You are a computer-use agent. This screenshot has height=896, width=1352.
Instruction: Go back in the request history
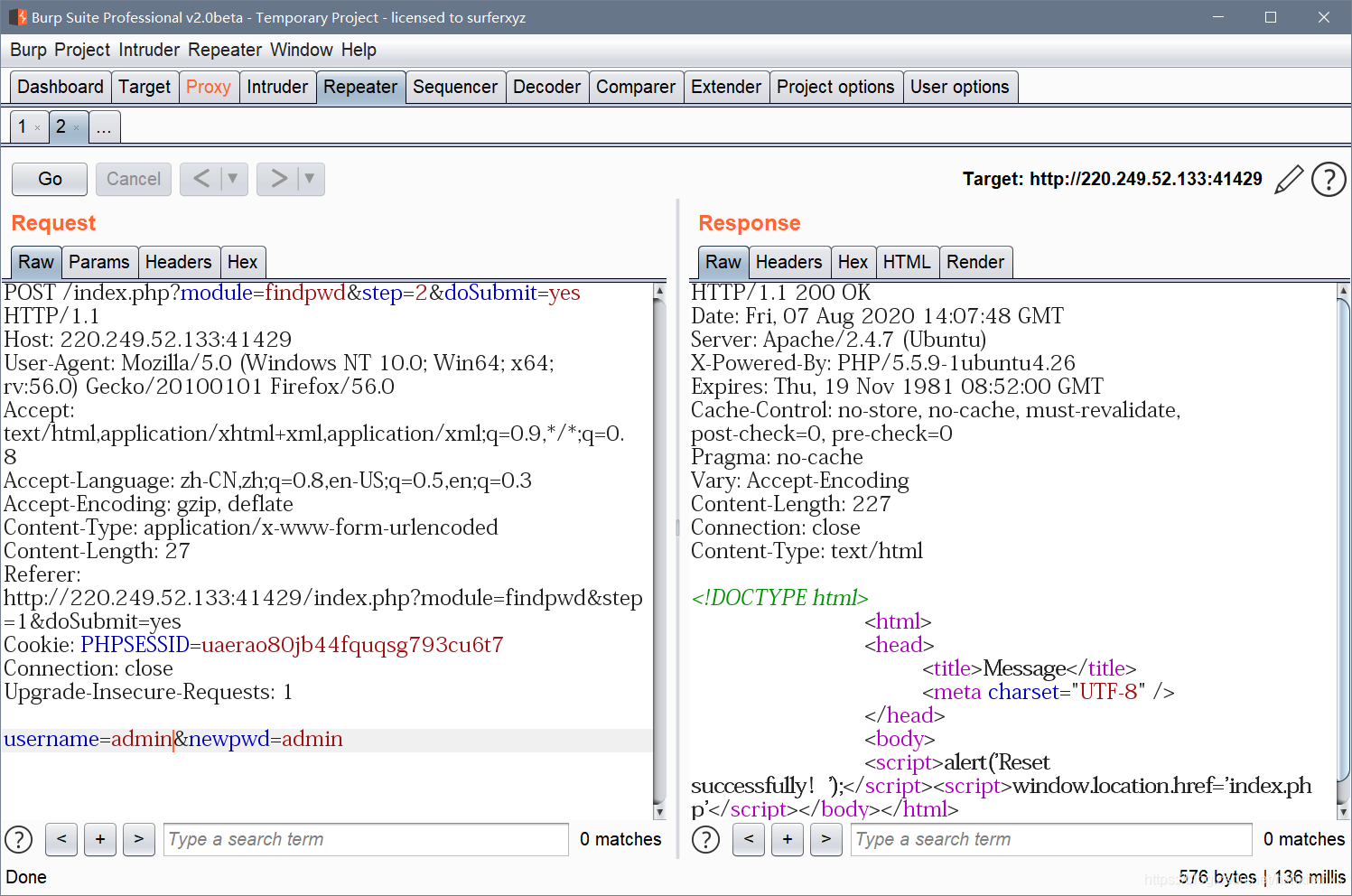tap(201, 179)
